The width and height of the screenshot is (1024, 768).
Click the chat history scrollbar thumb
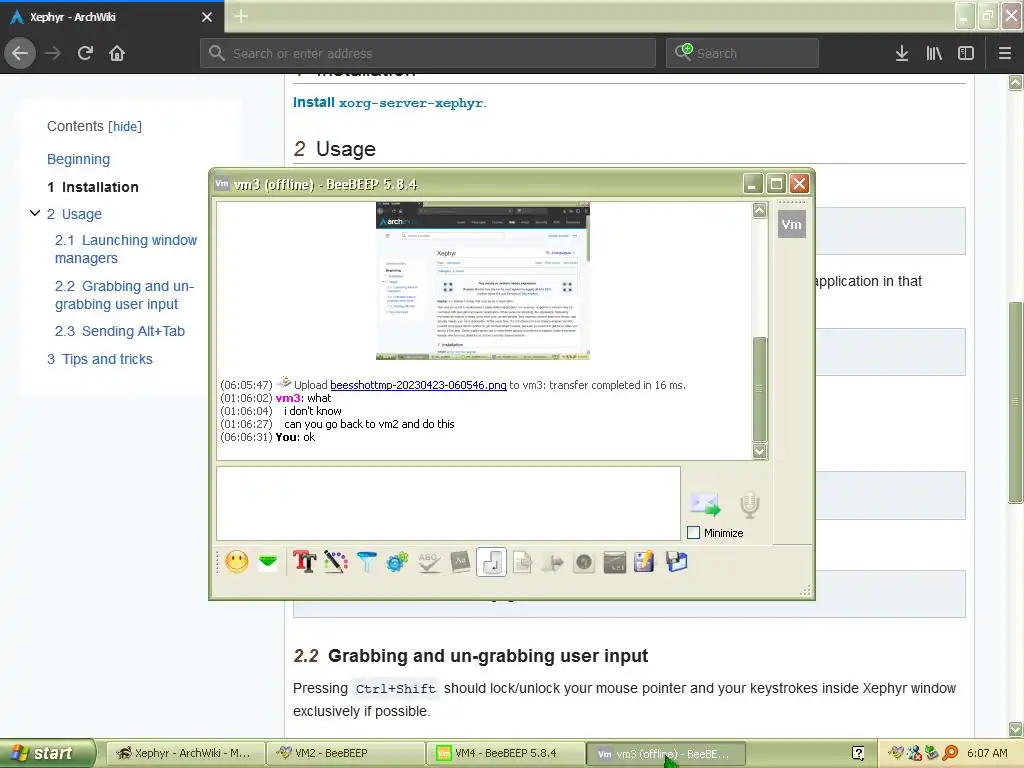tap(760, 389)
